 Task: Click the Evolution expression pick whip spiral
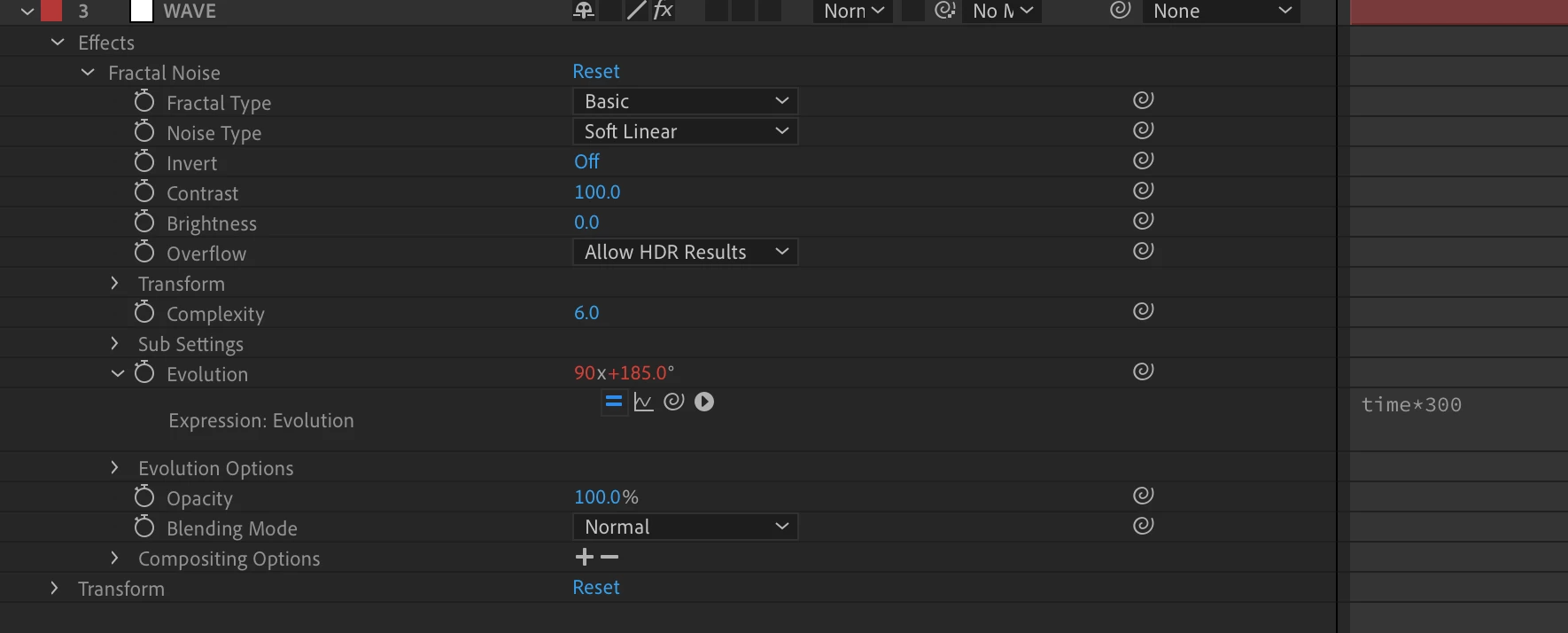(674, 402)
